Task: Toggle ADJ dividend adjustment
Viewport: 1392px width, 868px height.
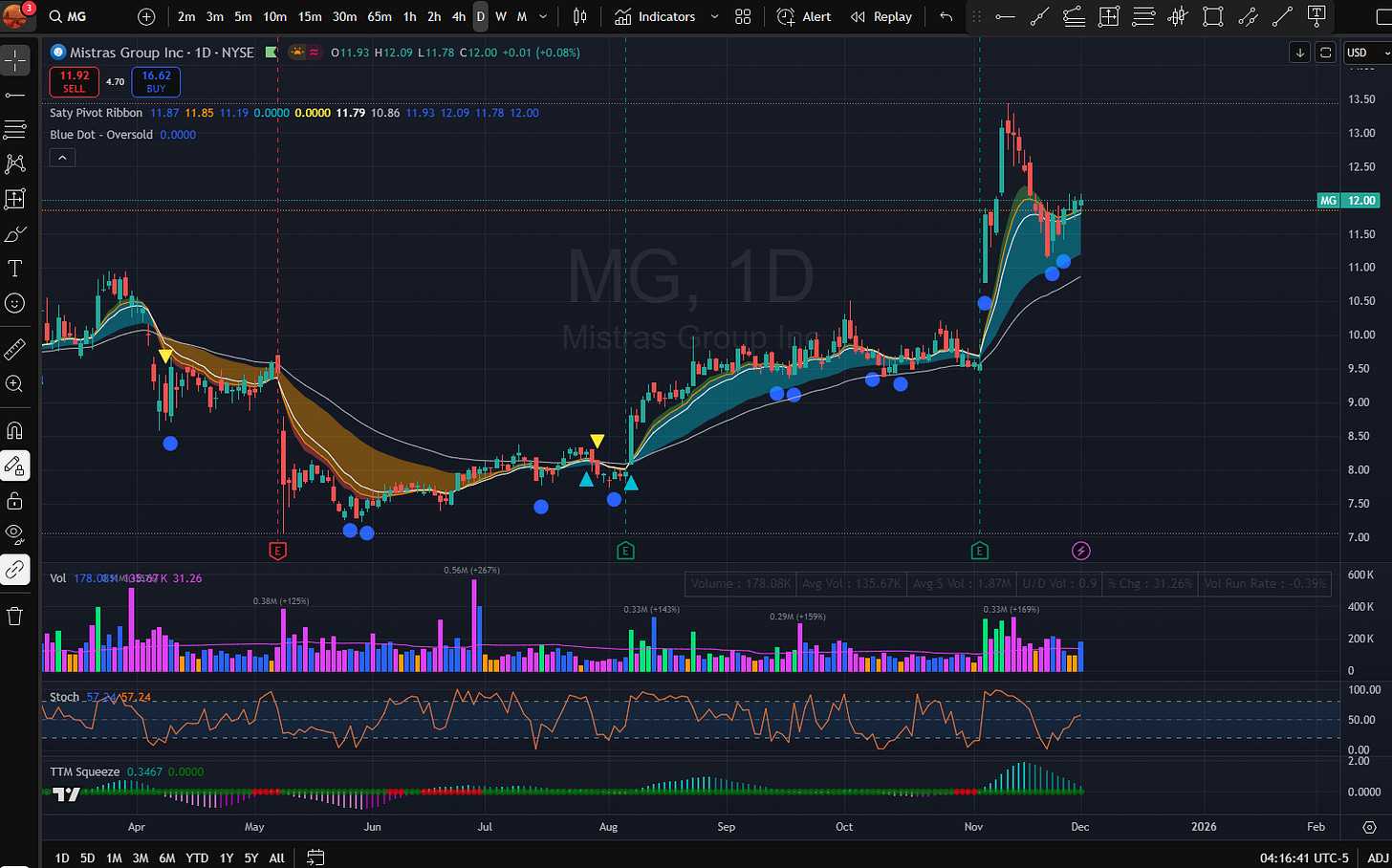Action: coord(1378,857)
